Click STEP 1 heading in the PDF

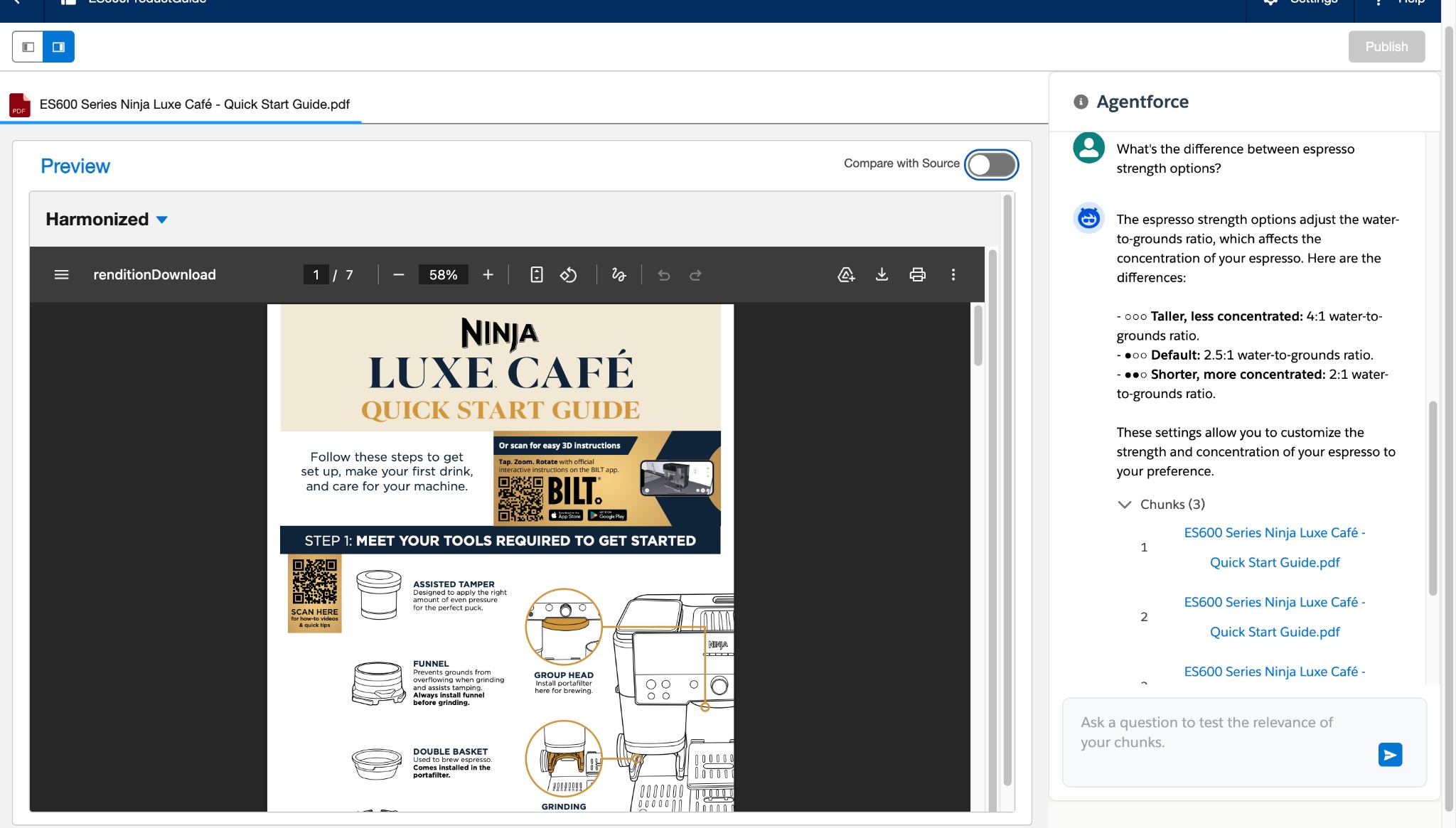500,540
